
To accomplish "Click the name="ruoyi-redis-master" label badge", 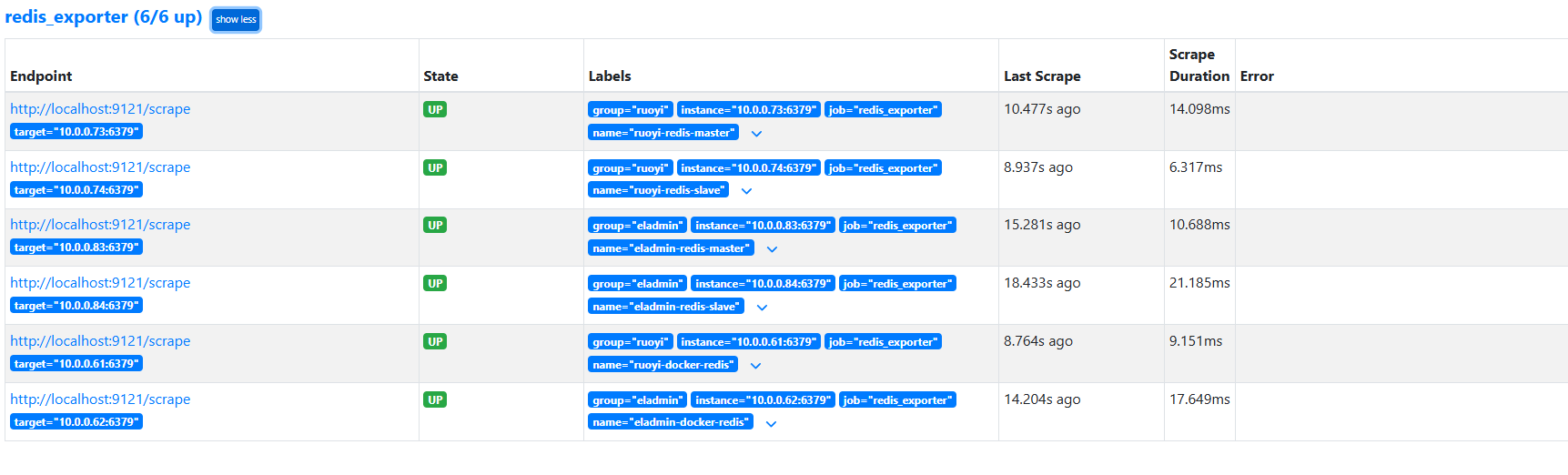I will (x=663, y=133).
